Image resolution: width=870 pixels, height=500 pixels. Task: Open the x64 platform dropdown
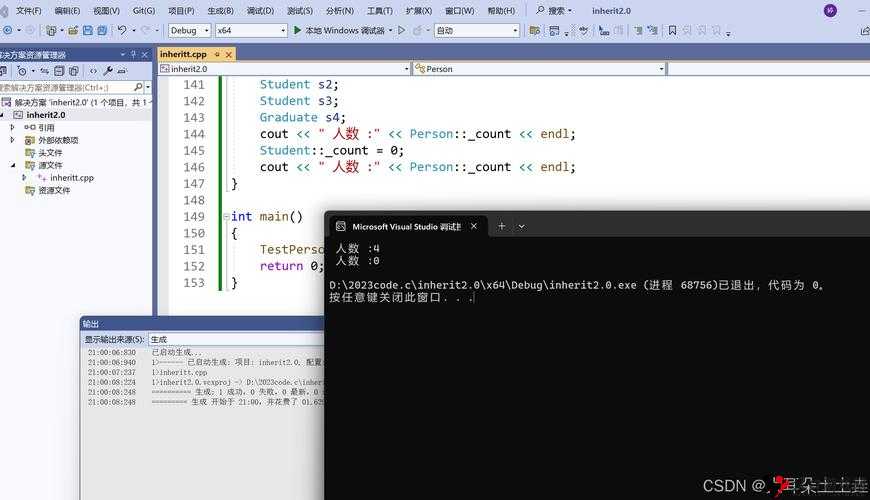pyautogui.click(x=251, y=31)
